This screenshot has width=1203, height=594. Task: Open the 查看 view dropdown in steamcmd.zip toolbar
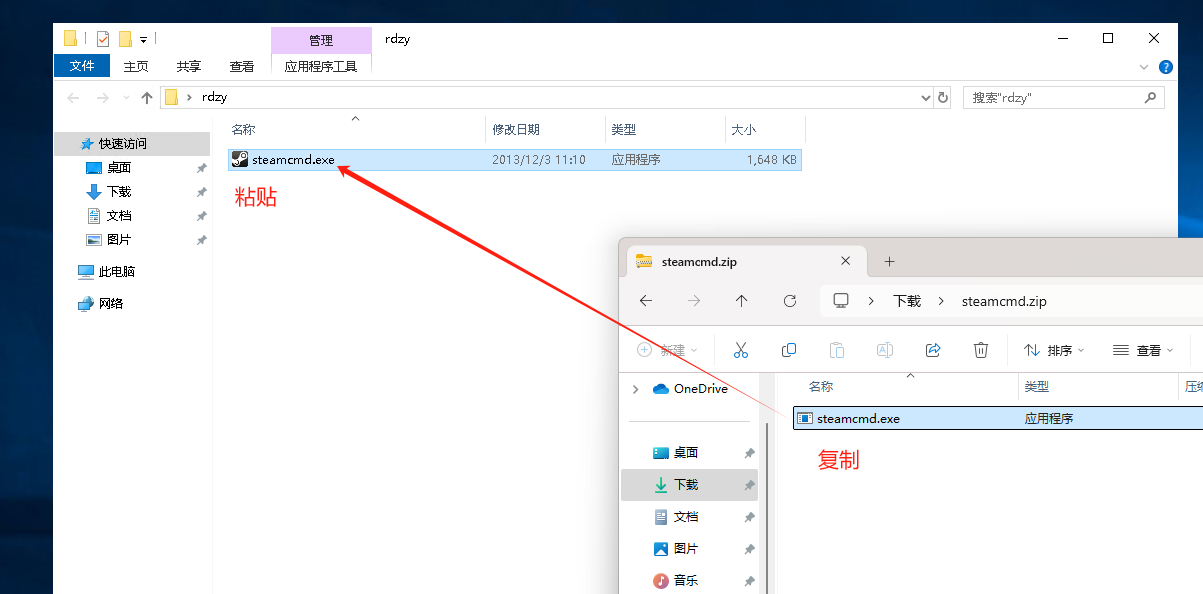pos(1143,351)
